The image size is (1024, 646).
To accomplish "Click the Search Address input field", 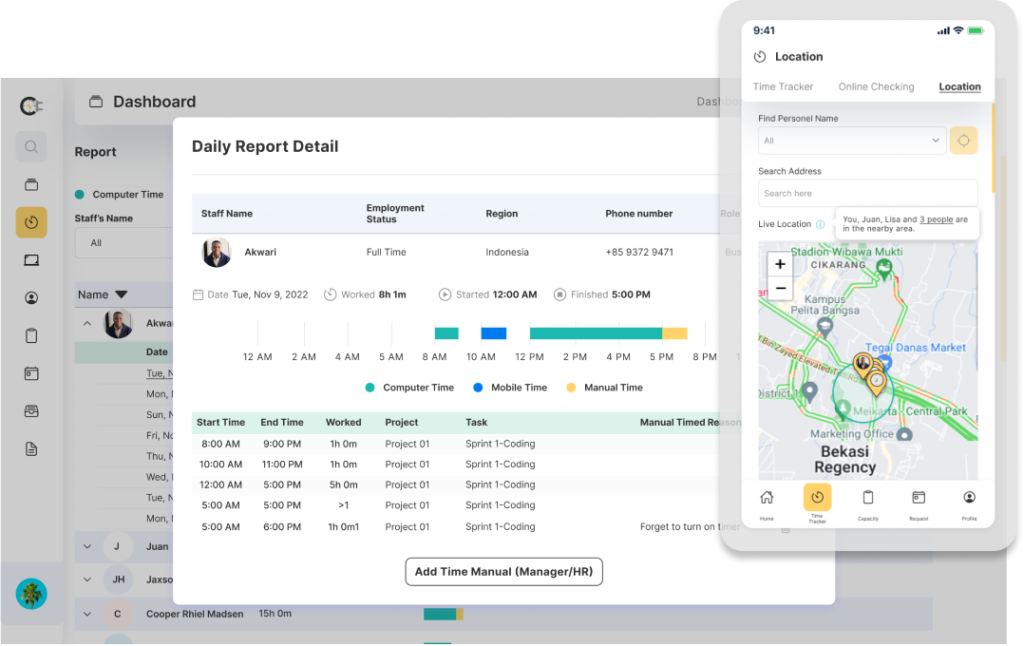I will pyautogui.click(x=866, y=192).
